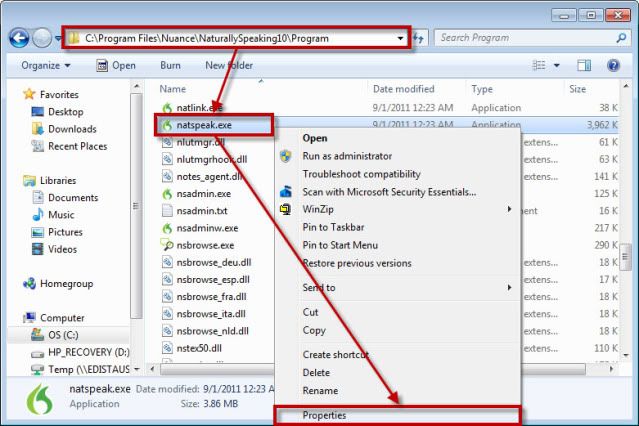This screenshot has height=426, width=639.
Task: Sort by the Type column header
Action: pyautogui.click(x=482, y=89)
